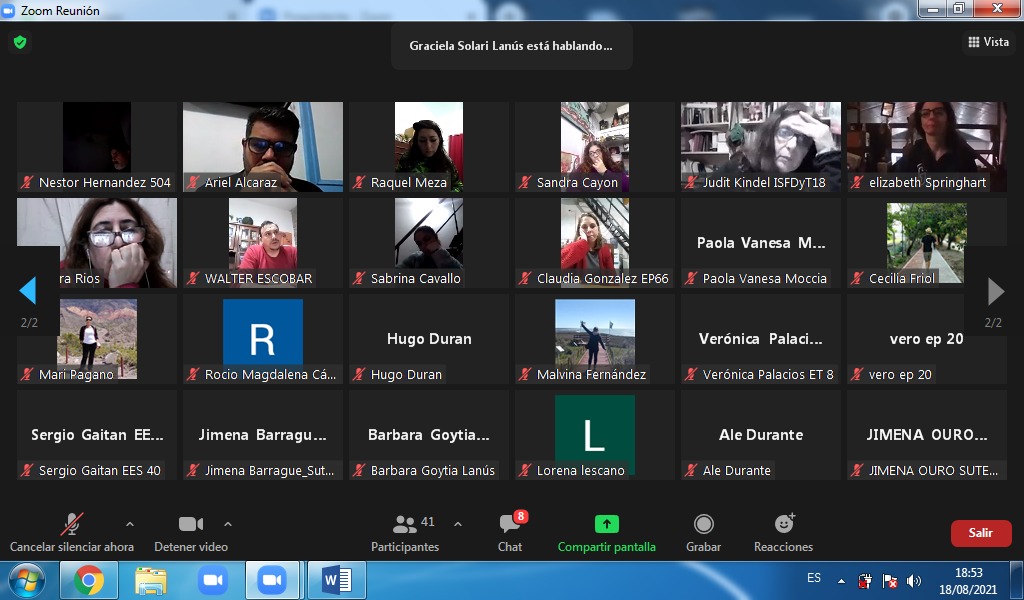The height and width of the screenshot is (600, 1024).
Task: Toggle the system tray volume speaker icon
Action: tap(913, 581)
